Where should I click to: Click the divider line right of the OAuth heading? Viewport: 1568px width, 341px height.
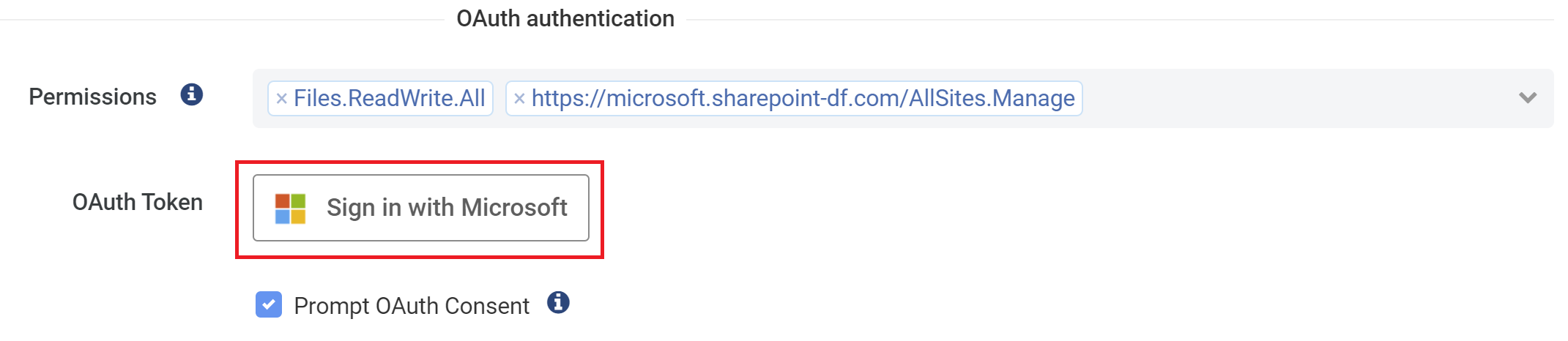click(x=1099, y=20)
